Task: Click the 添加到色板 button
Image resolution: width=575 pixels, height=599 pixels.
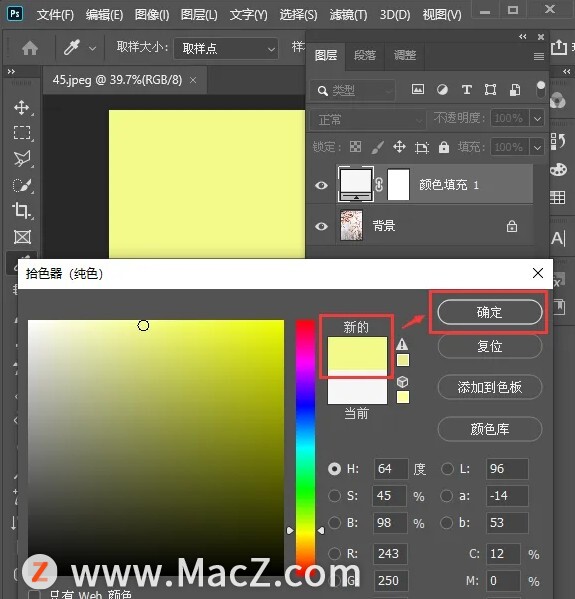Action: (x=490, y=387)
